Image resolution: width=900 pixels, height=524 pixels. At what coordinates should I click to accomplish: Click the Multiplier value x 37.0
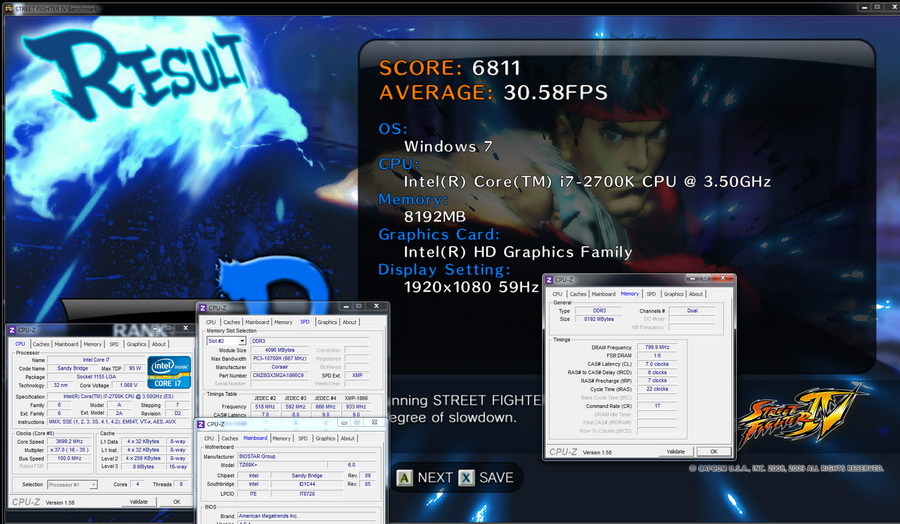pos(69,450)
